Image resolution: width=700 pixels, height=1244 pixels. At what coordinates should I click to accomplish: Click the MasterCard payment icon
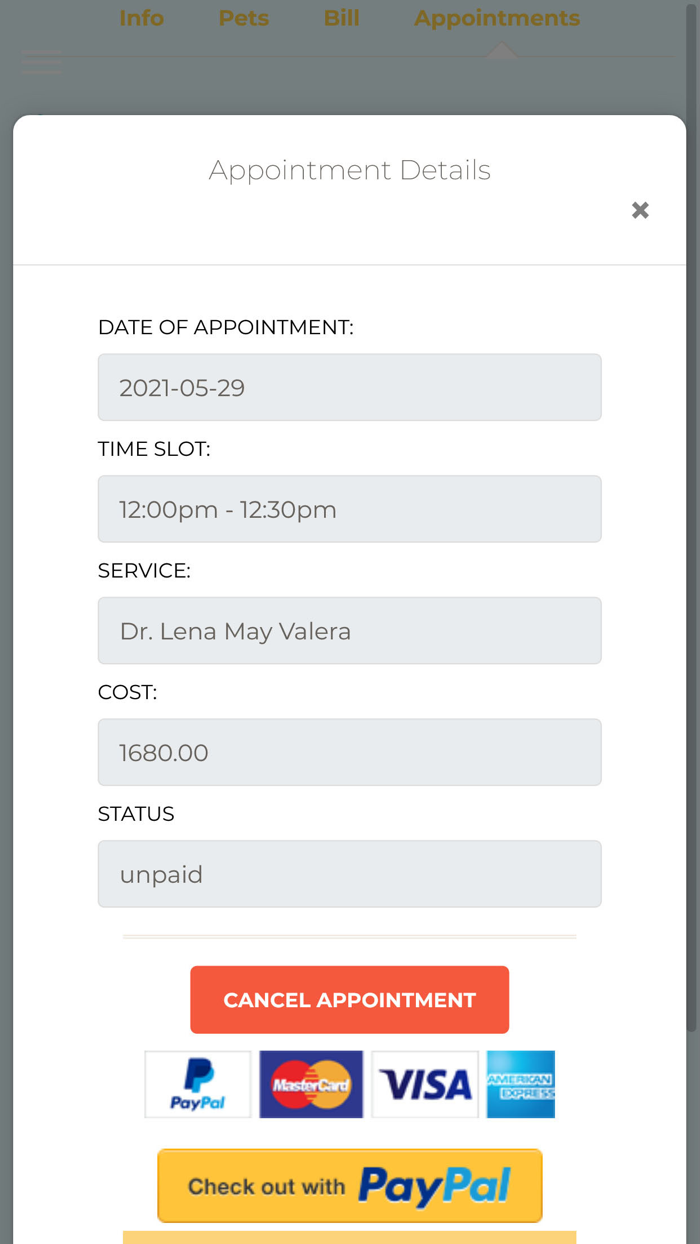311,1084
